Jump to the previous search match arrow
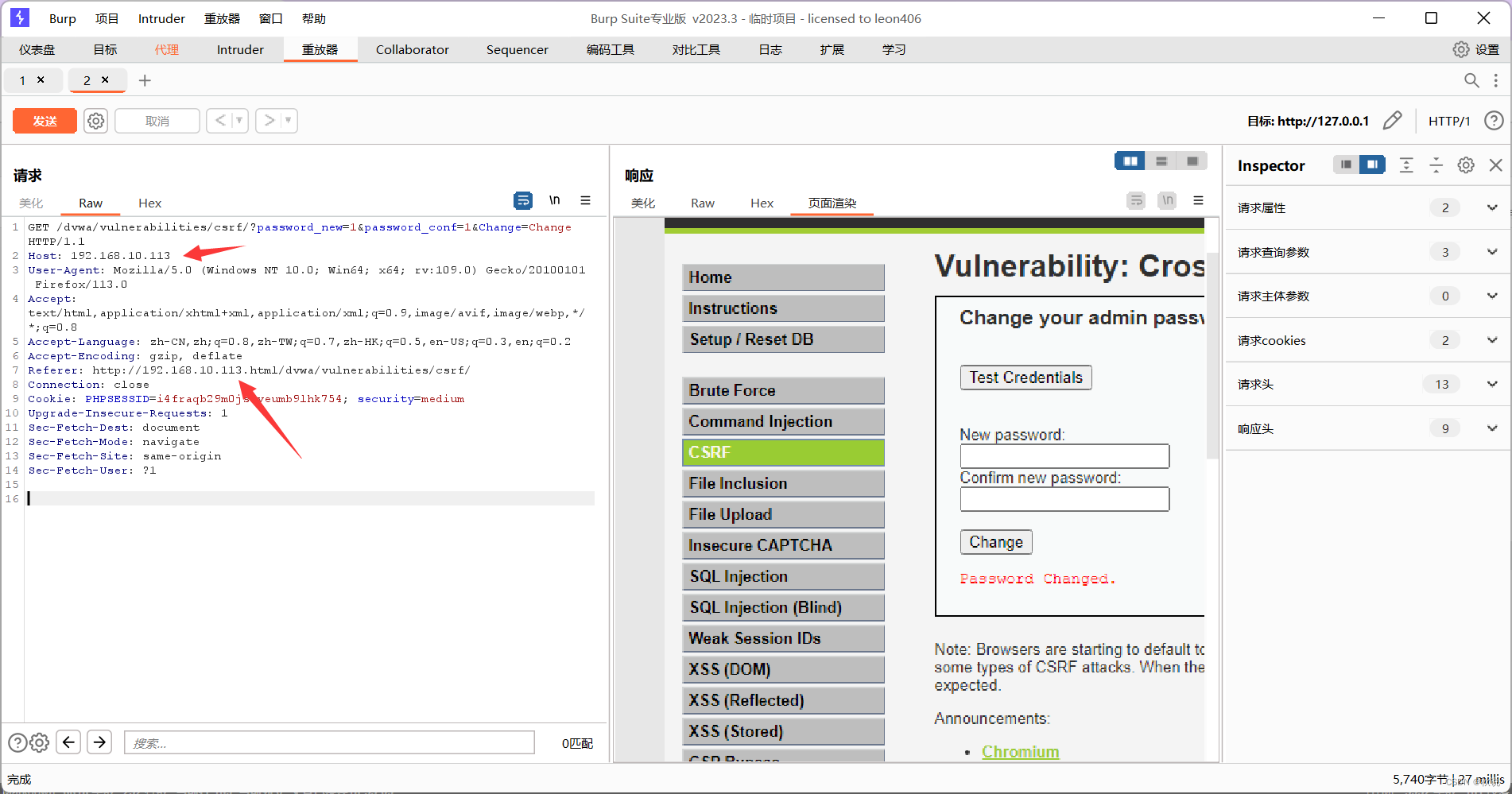Screen dimensions: 1512x794 click(68, 742)
